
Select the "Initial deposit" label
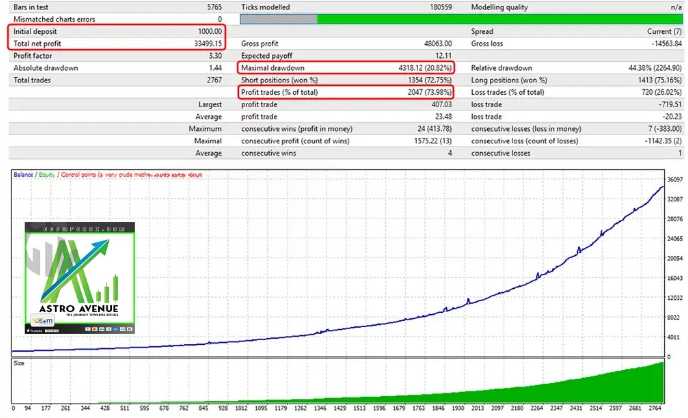pos(35,32)
